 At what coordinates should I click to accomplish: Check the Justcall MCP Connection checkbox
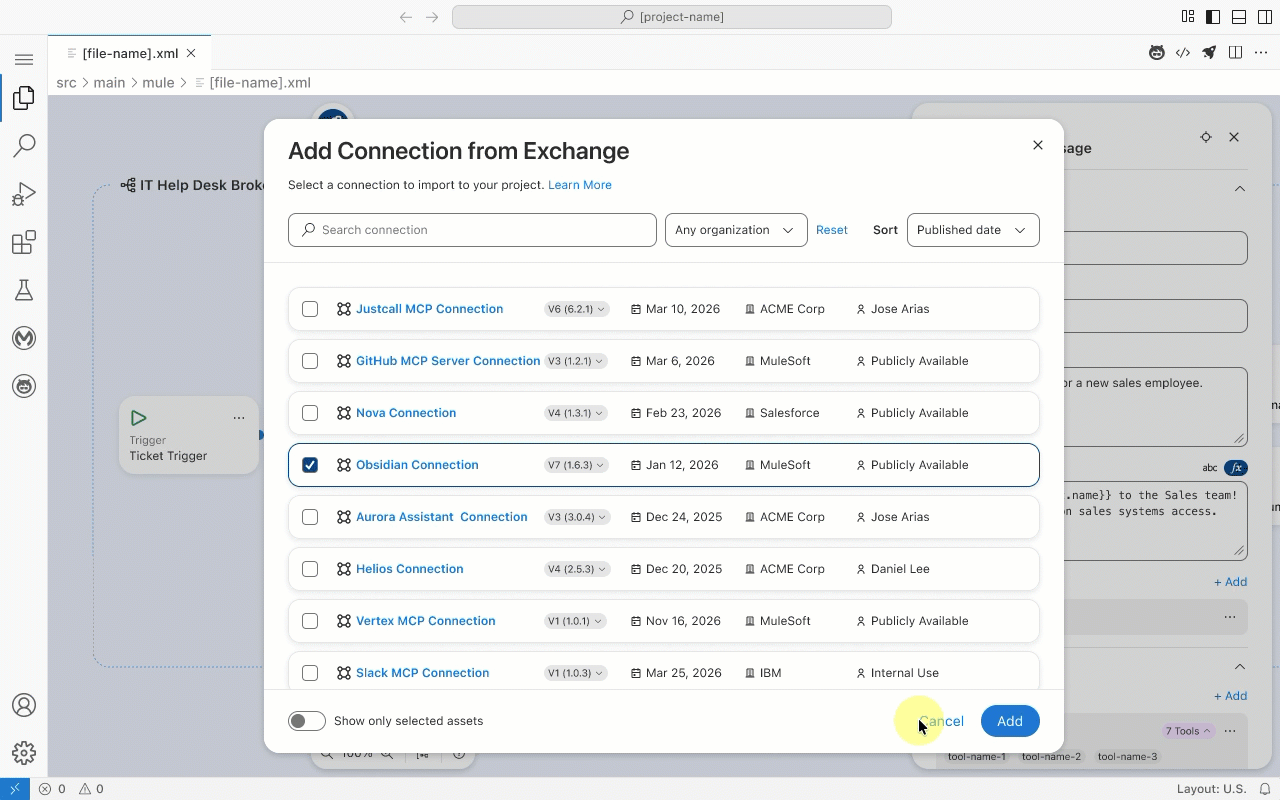[310, 309]
